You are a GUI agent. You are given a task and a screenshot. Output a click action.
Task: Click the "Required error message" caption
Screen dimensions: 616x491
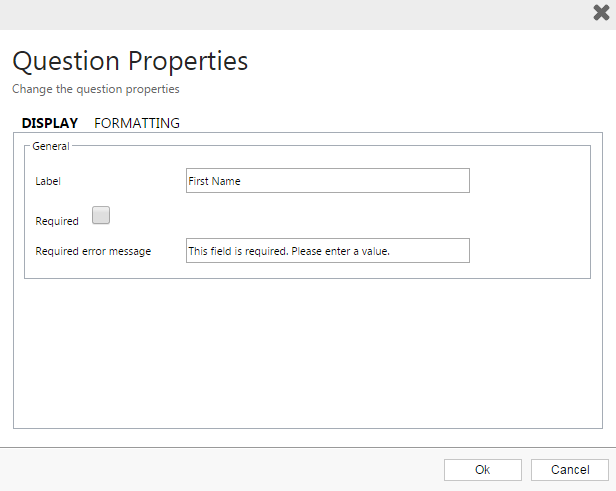point(93,252)
